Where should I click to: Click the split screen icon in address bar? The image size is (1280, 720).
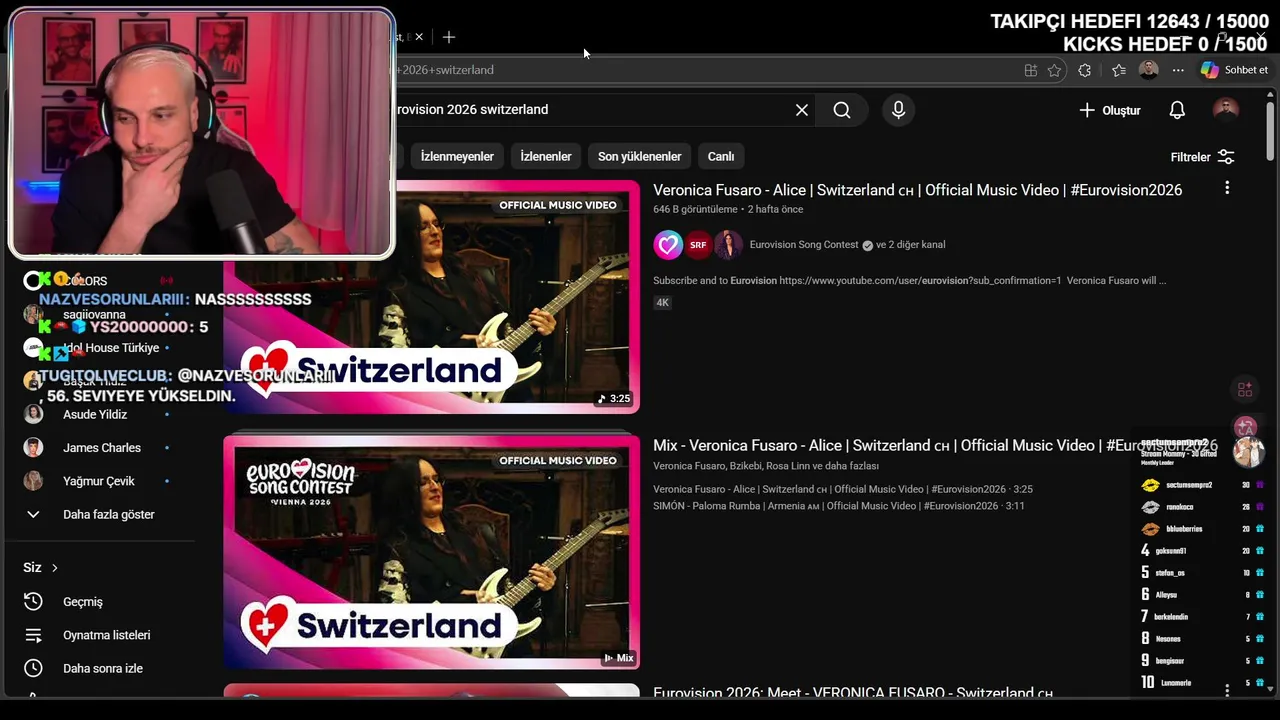pyautogui.click(x=1031, y=70)
